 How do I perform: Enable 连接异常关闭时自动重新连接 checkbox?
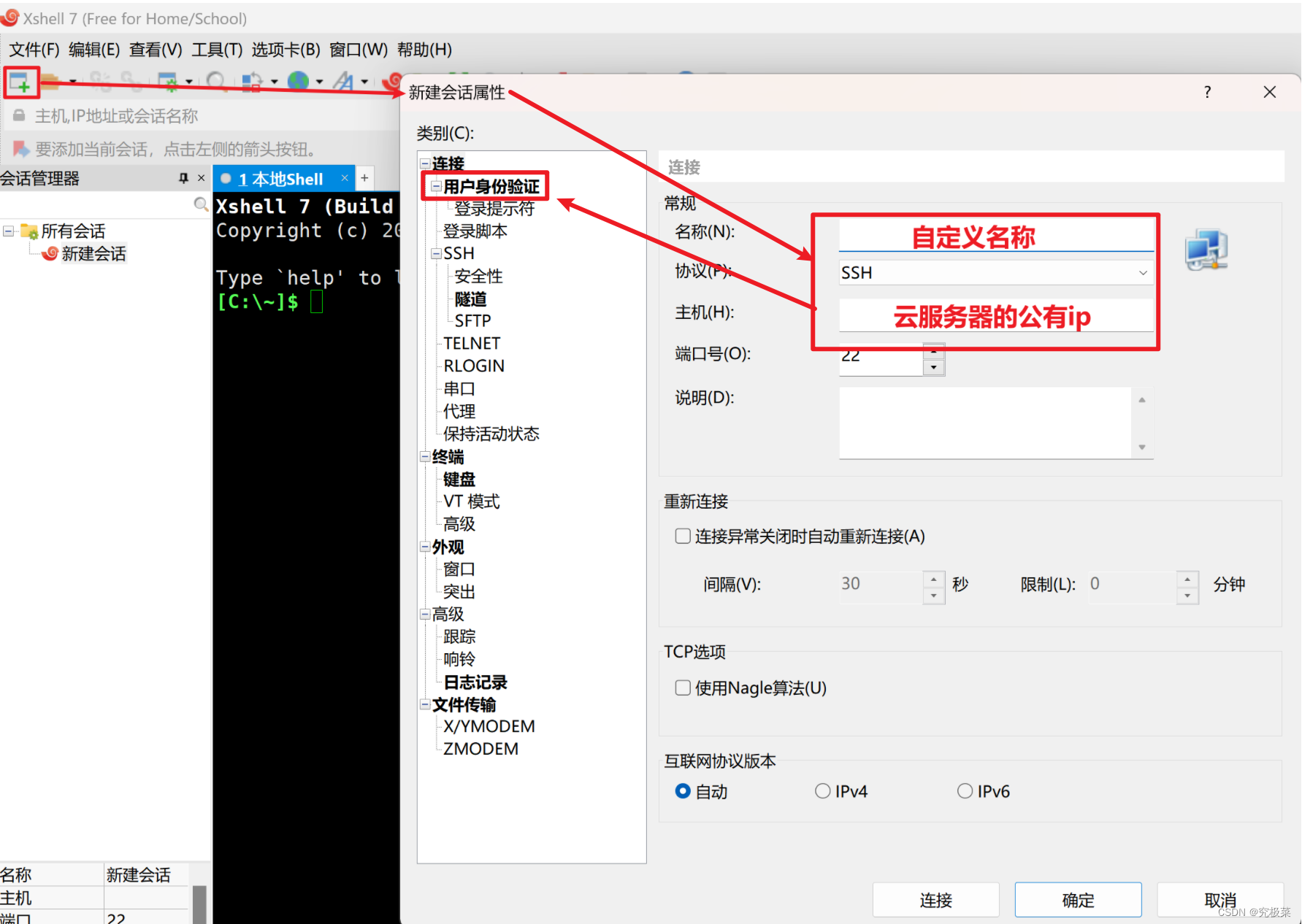tap(683, 536)
